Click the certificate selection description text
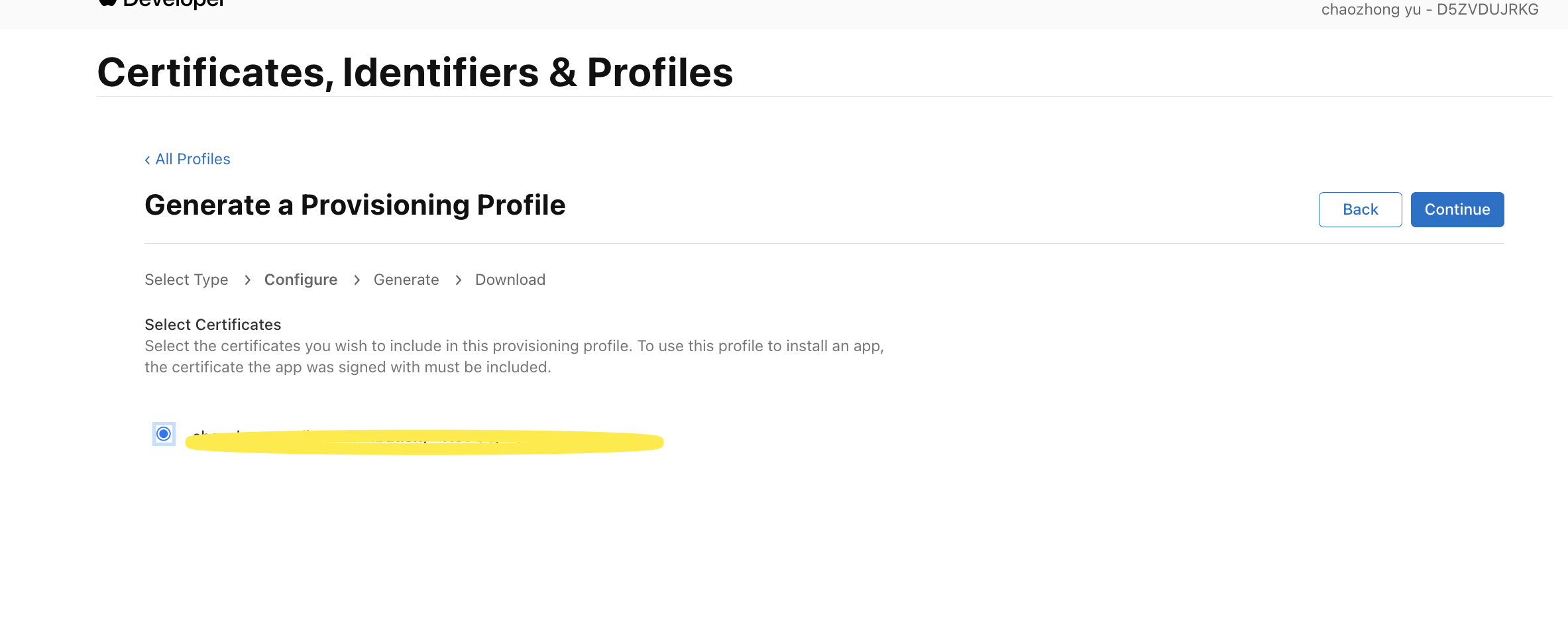Image resolution: width=1568 pixels, height=640 pixels. [x=514, y=356]
